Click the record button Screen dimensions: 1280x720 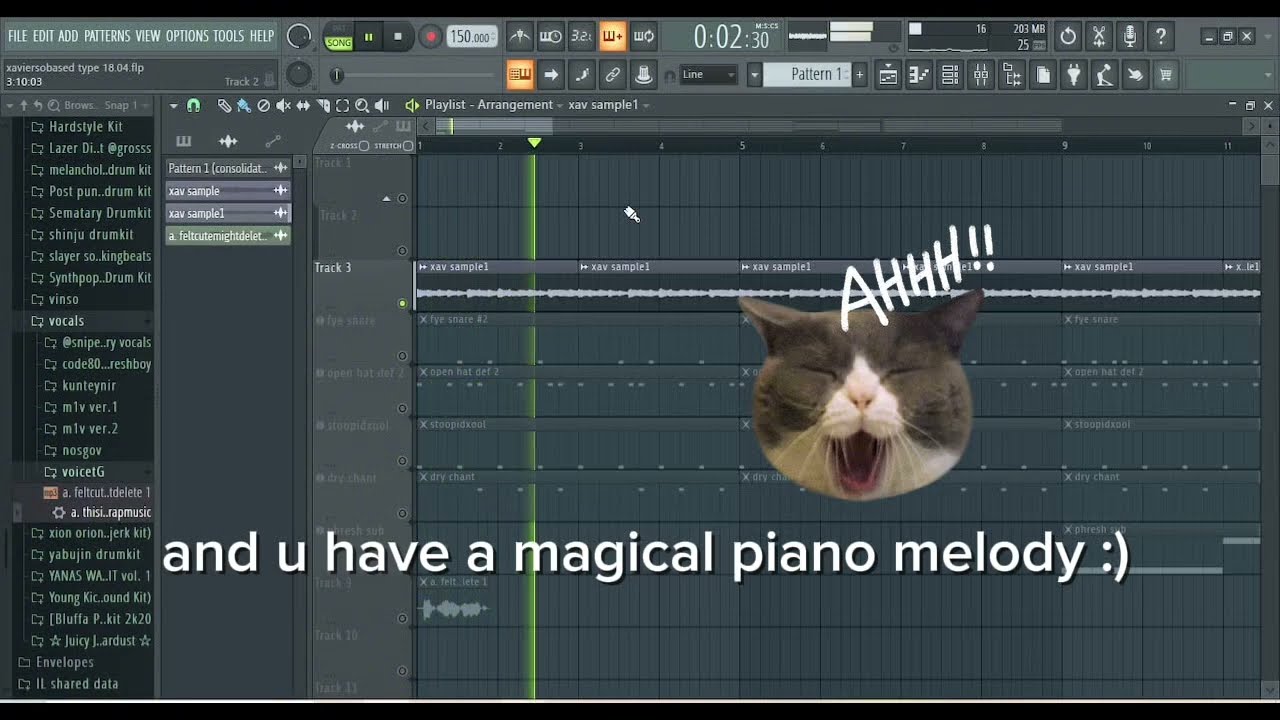430,38
